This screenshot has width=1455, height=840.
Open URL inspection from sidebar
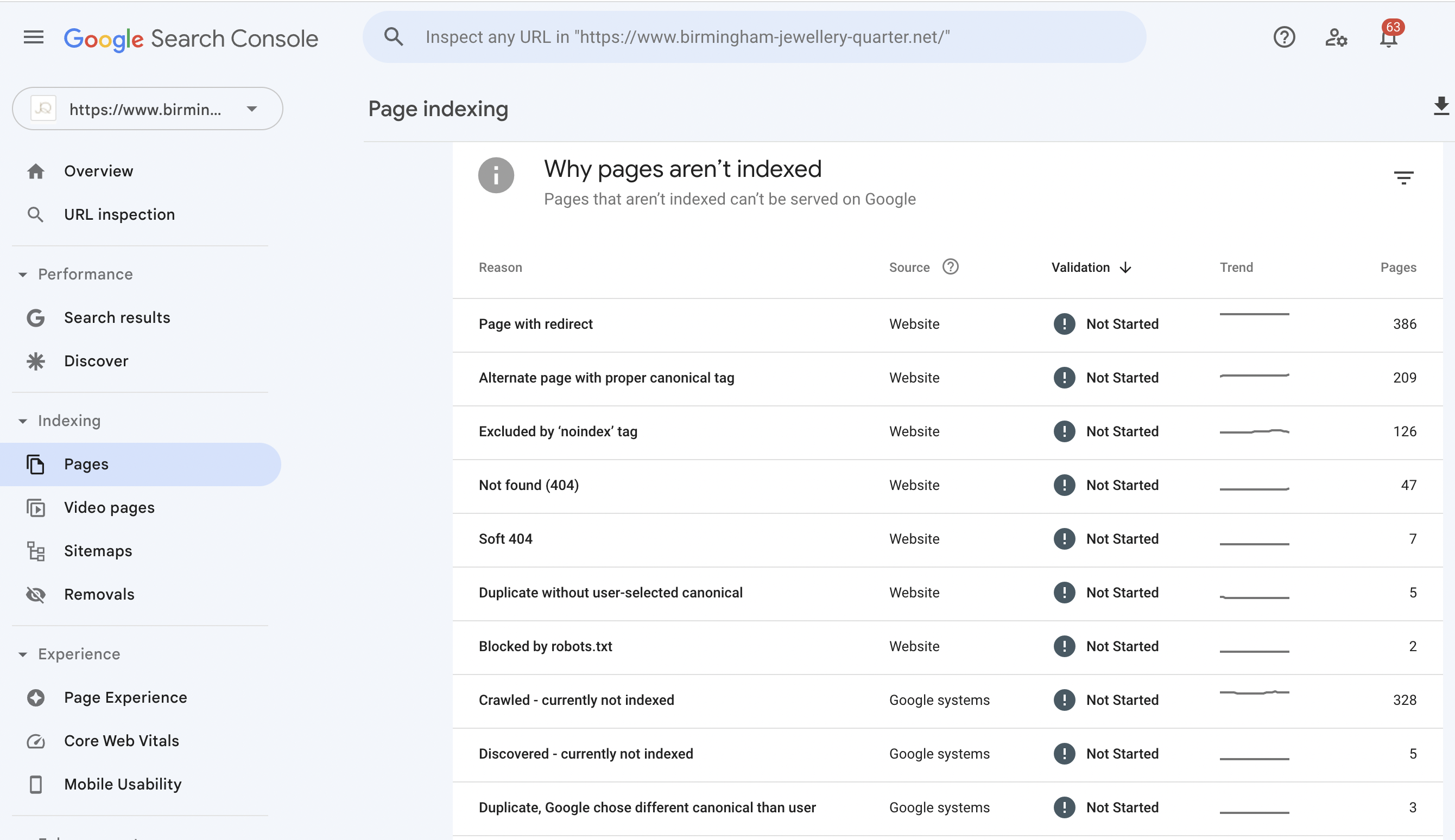[x=140, y=215]
